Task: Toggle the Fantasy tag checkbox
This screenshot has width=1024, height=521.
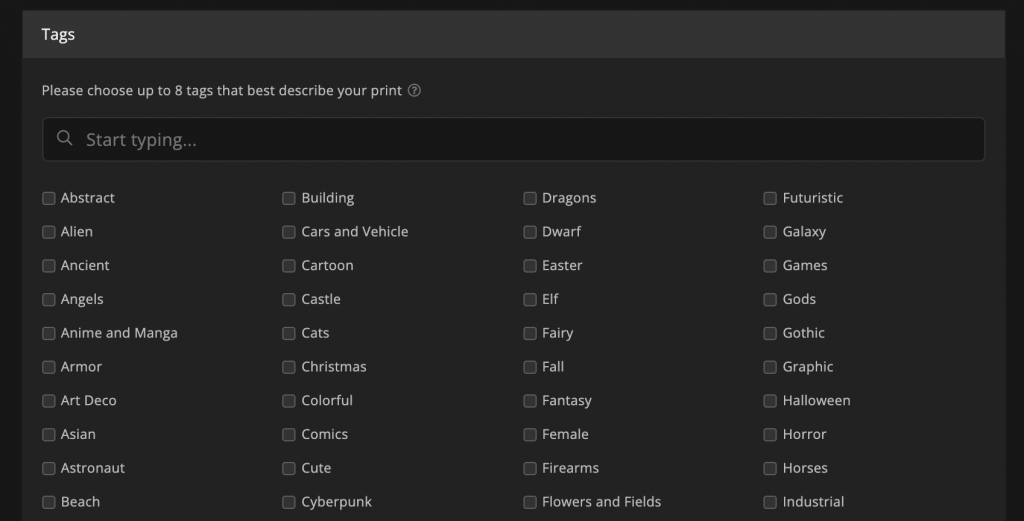Action: pyautogui.click(x=530, y=401)
